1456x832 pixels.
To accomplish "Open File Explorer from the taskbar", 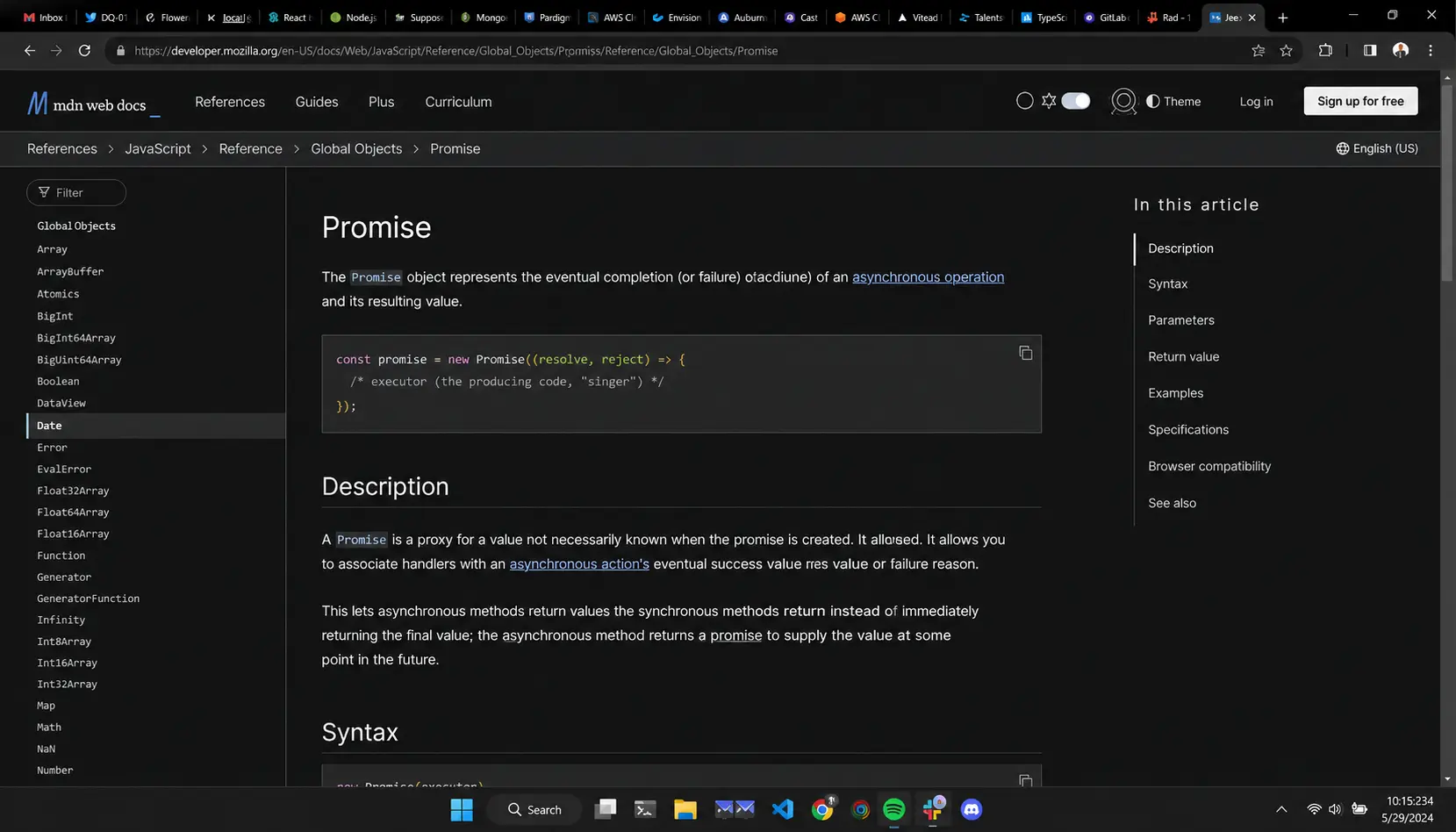I will point(685,809).
